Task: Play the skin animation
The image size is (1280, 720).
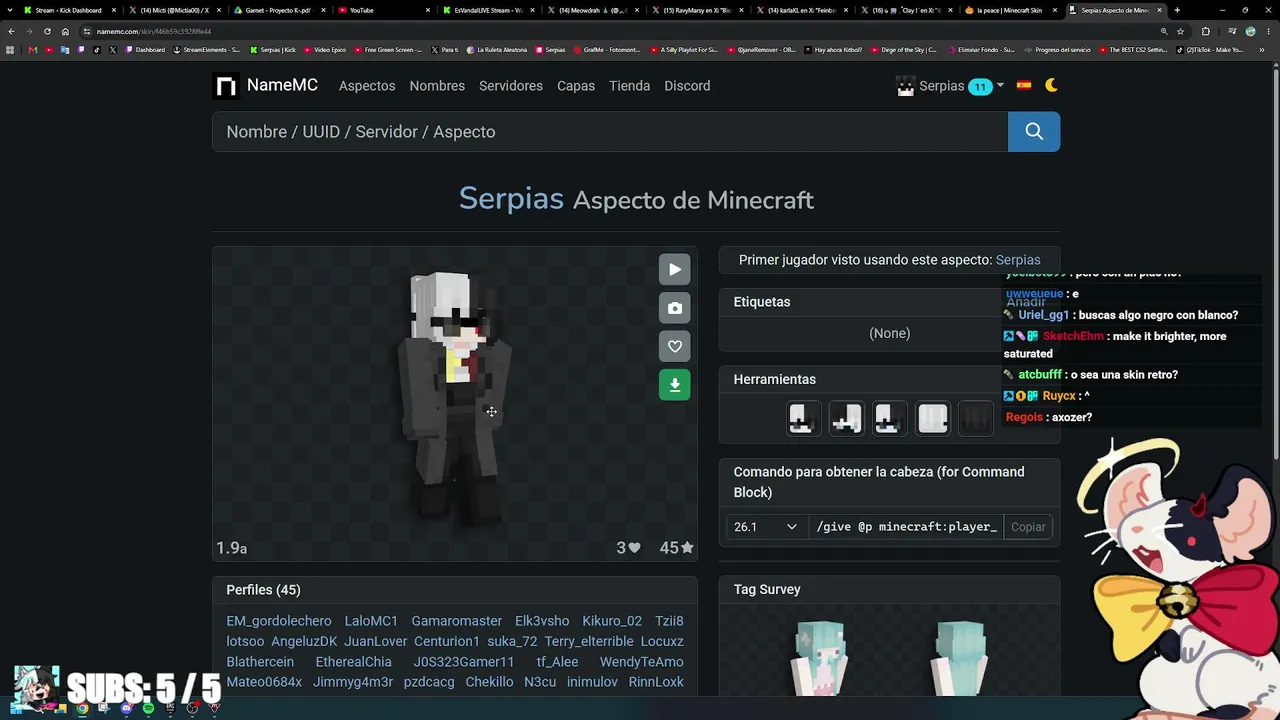Action: pyautogui.click(x=675, y=270)
